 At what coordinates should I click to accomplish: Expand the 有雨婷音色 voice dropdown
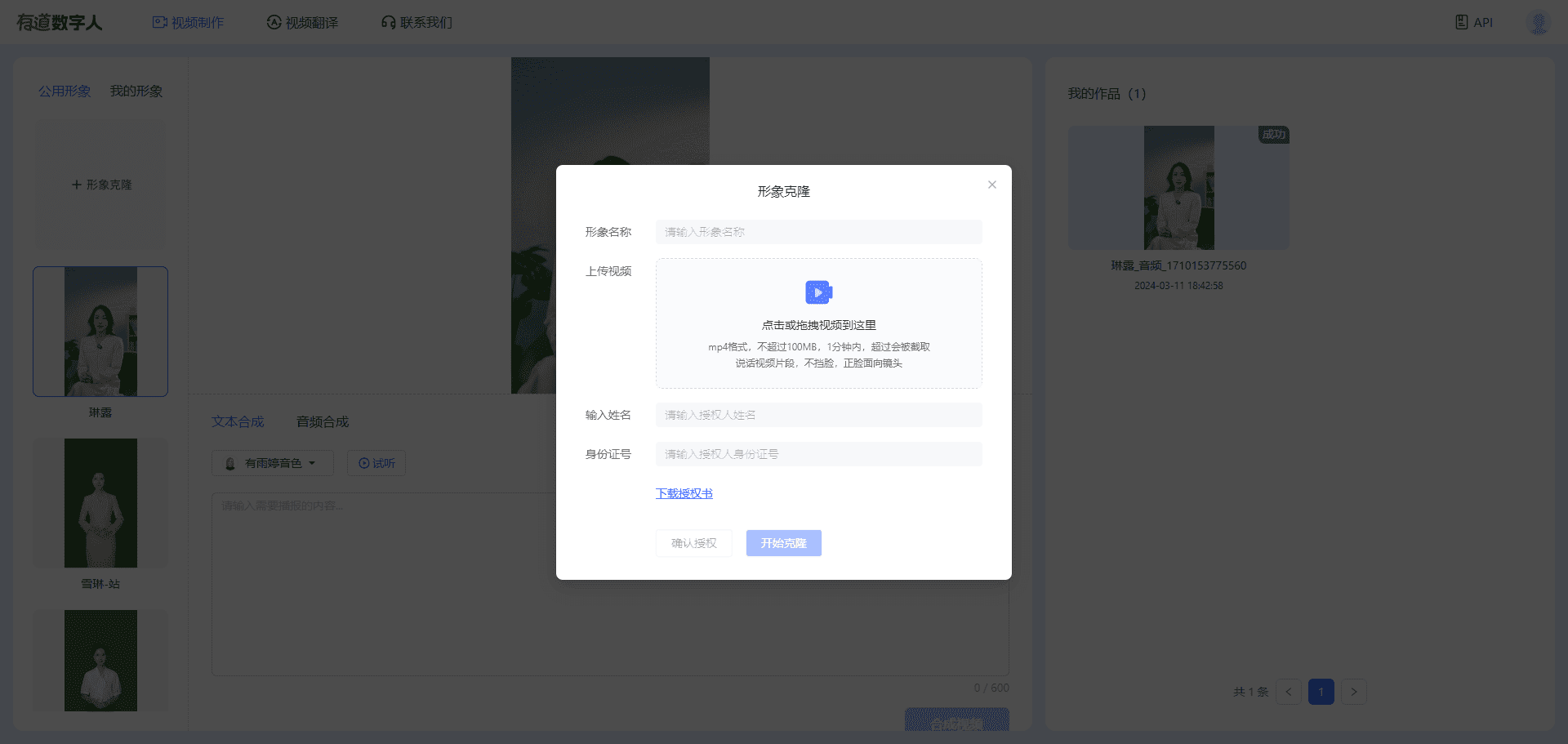pyautogui.click(x=272, y=463)
